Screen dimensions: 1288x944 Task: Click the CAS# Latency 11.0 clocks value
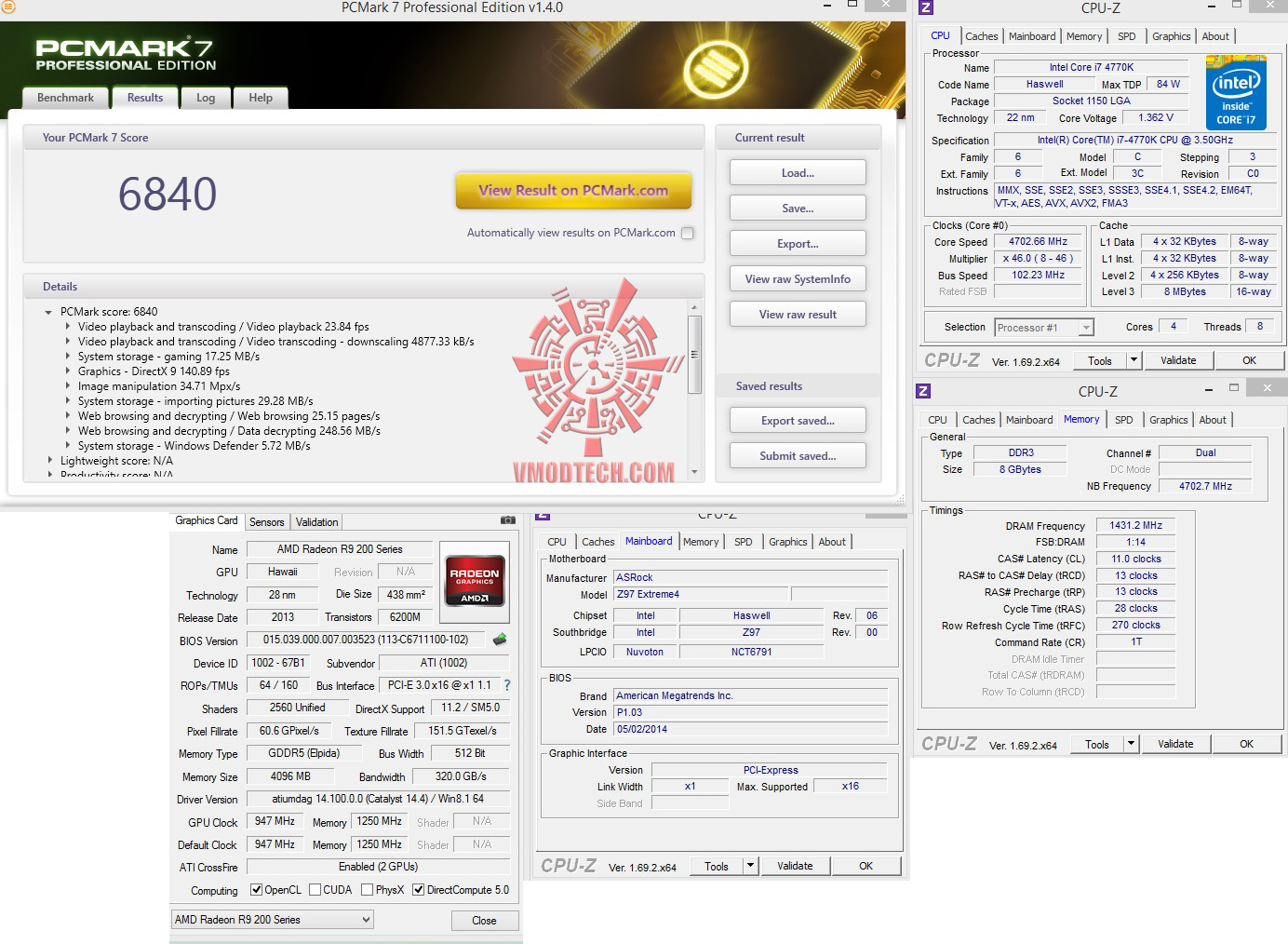[x=1135, y=559]
